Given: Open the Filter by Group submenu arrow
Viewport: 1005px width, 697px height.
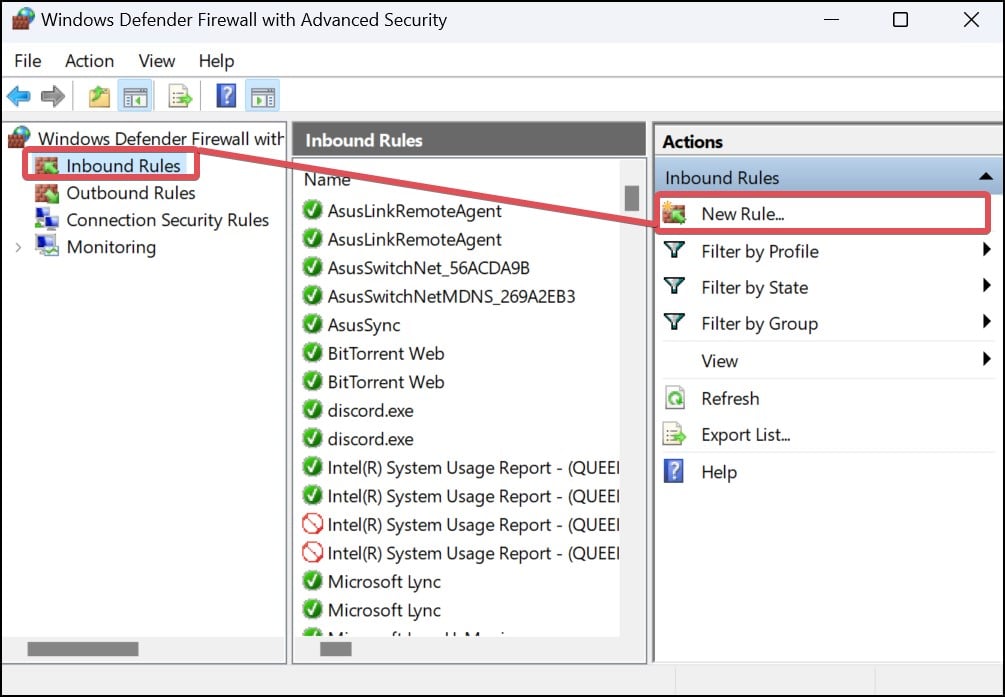Looking at the screenshot, I should (986, 321).
